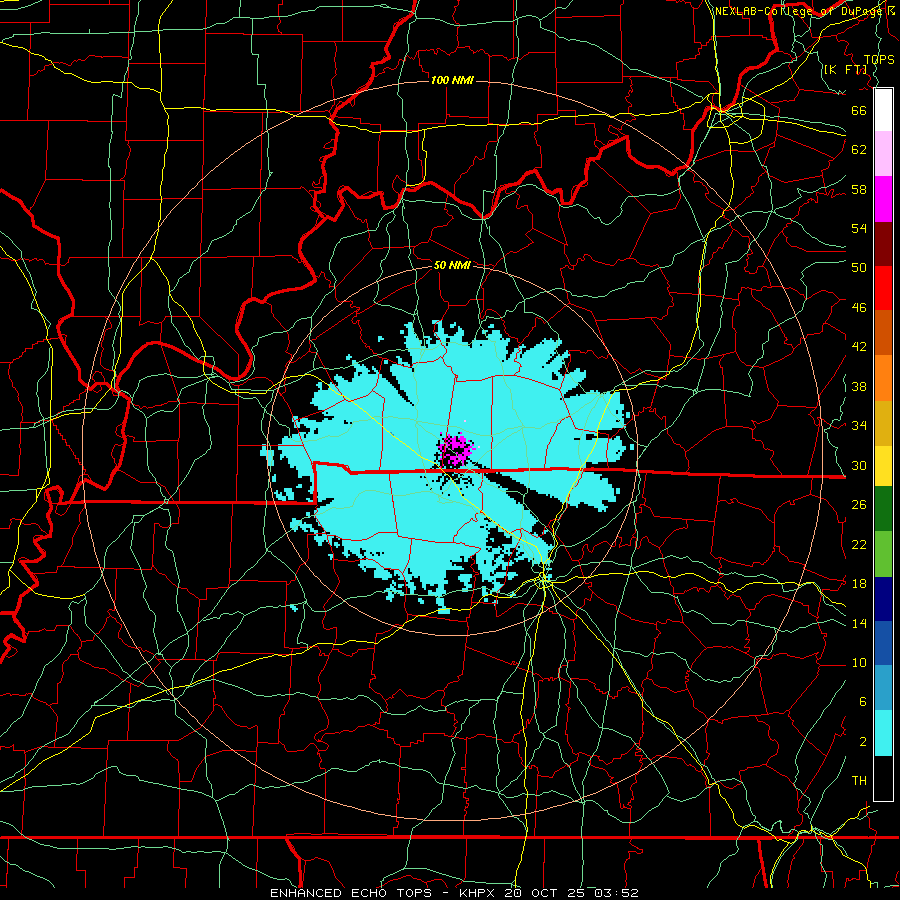This screenshot has height=900, width=900.
Task: Select the "6" scale label
Action: point(862,702)
